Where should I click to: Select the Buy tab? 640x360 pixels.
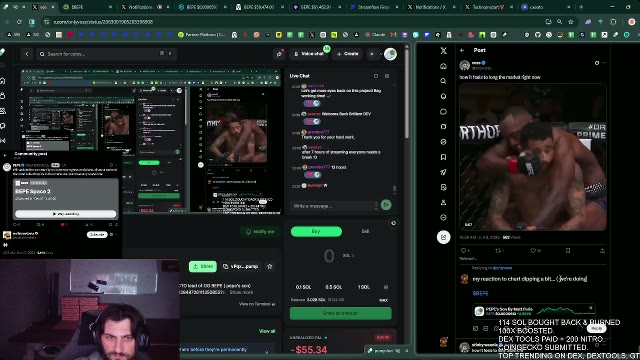tap(316, 231)
